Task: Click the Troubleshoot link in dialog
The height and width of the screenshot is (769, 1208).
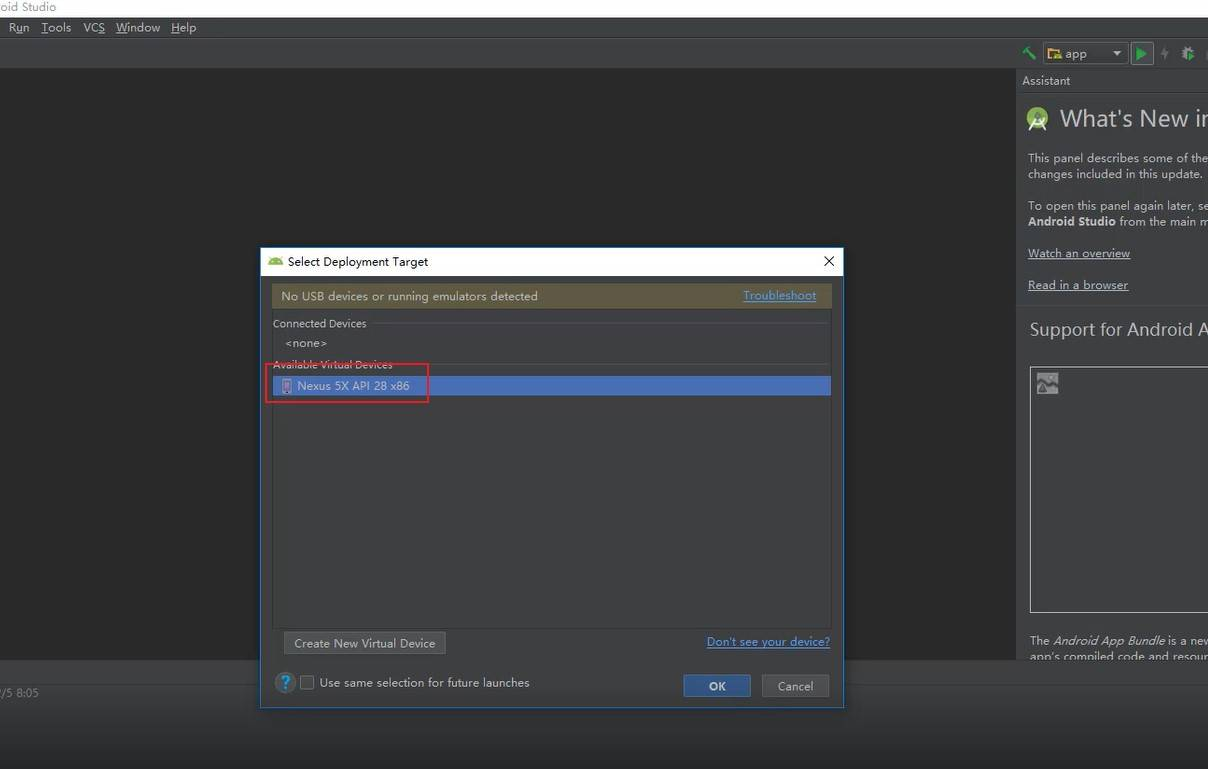Action: 779,296
